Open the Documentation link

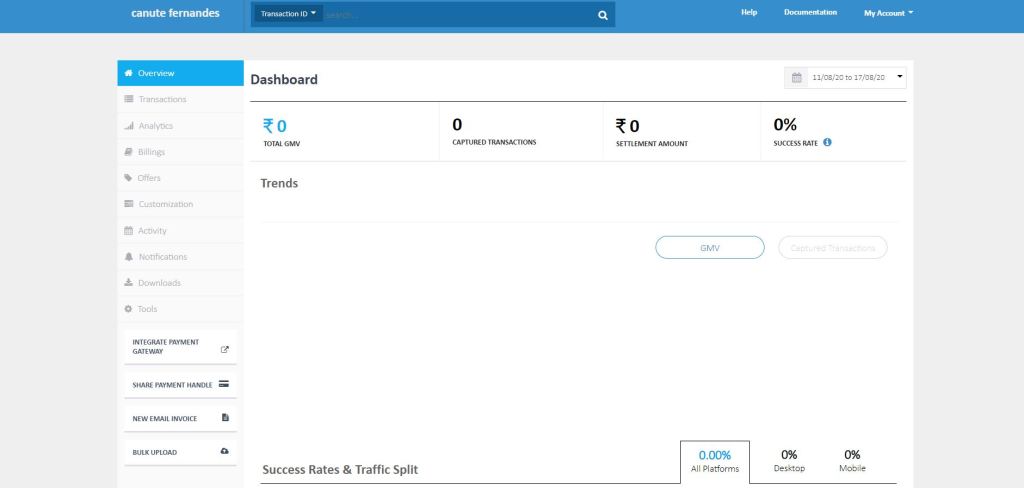810,12
